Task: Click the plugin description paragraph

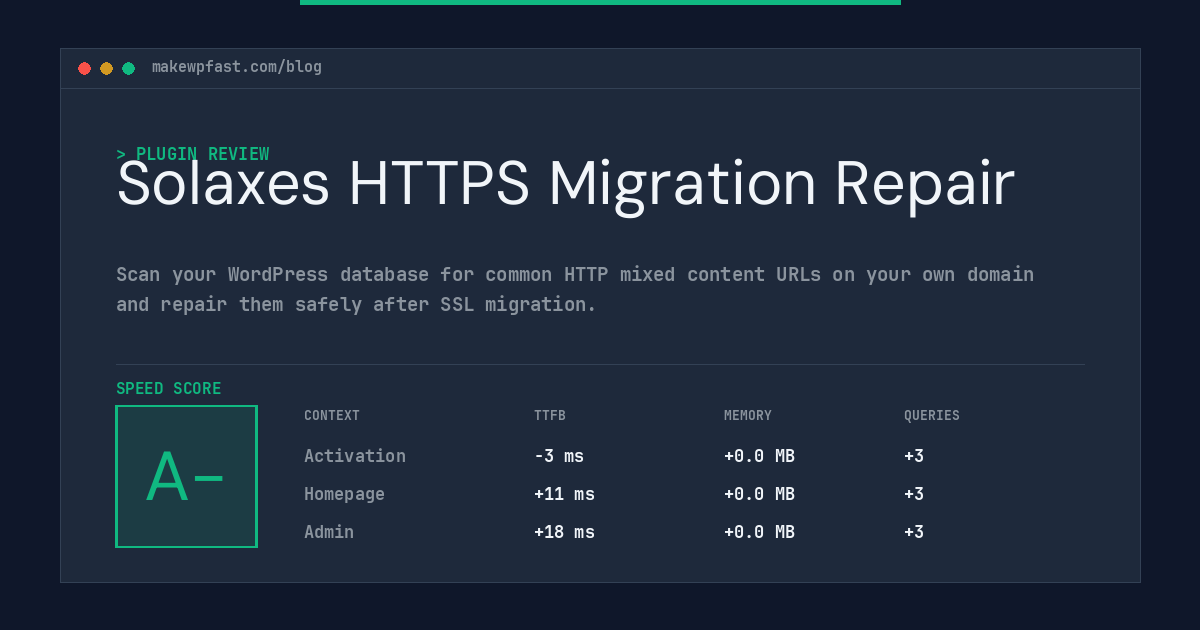Action: (575, 289)
